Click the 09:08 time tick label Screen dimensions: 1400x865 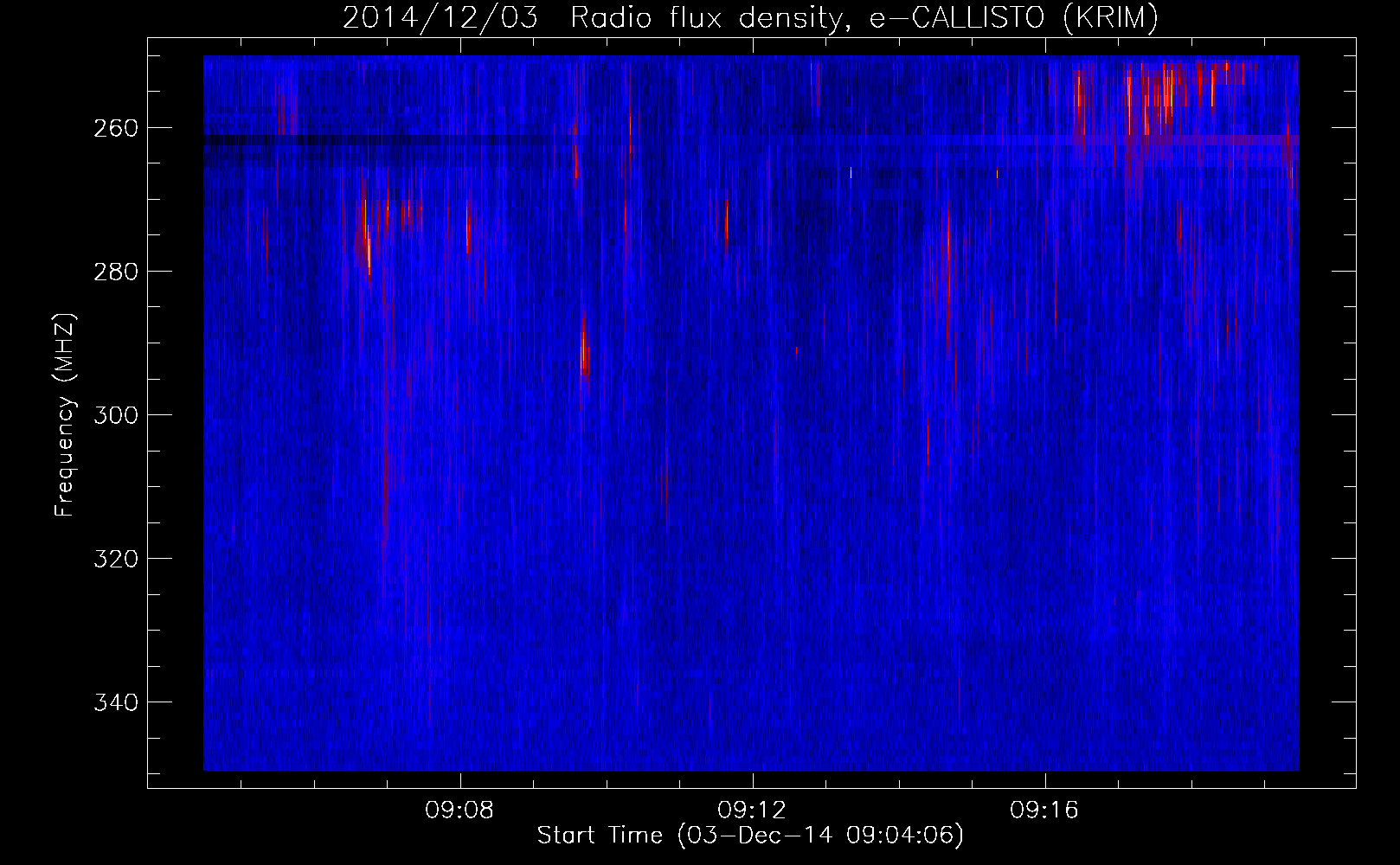click(x=459, y=811)
